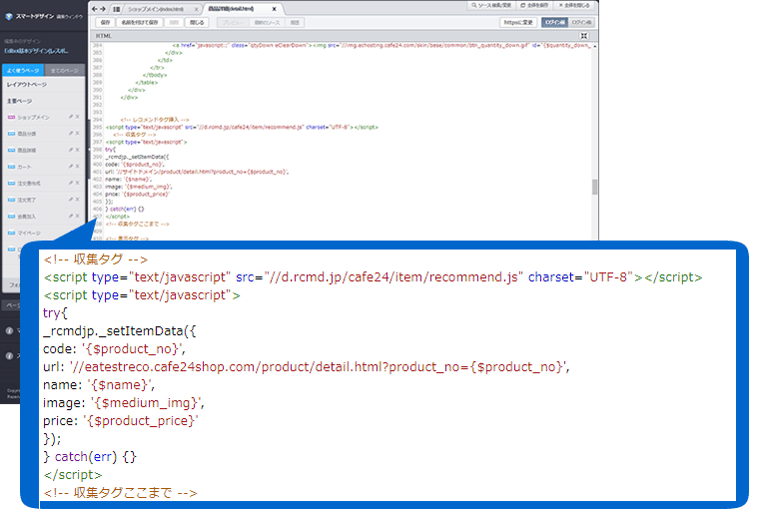
Task: Click X remove icon on 会員加入 row
Action: 77,215
